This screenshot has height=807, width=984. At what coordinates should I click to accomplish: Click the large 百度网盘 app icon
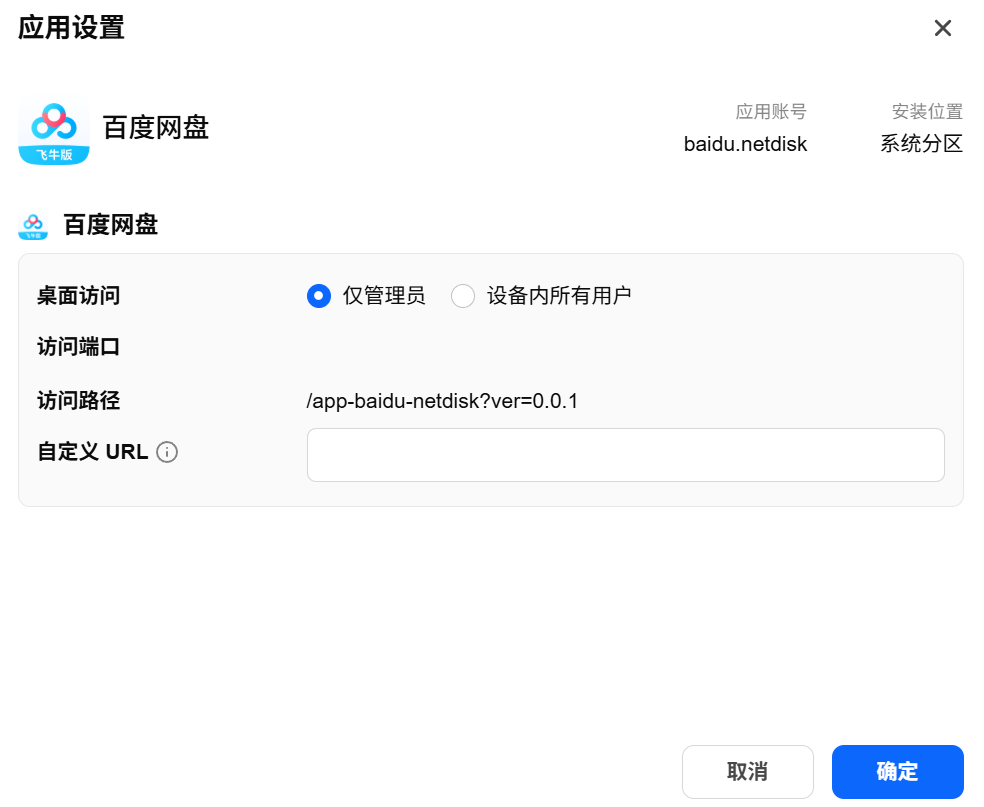coord(54,130)
